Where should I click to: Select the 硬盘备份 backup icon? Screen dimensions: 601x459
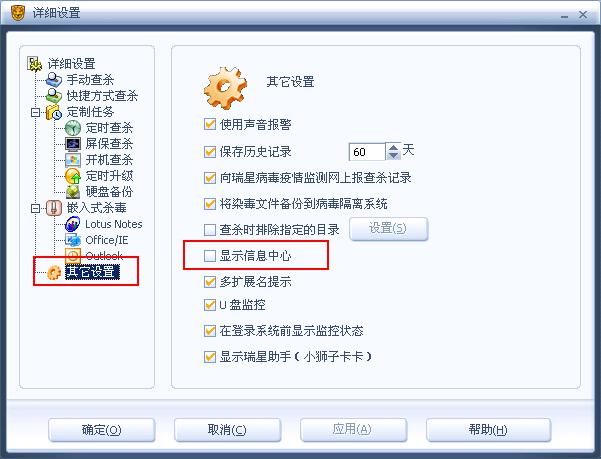pos(73,192)
